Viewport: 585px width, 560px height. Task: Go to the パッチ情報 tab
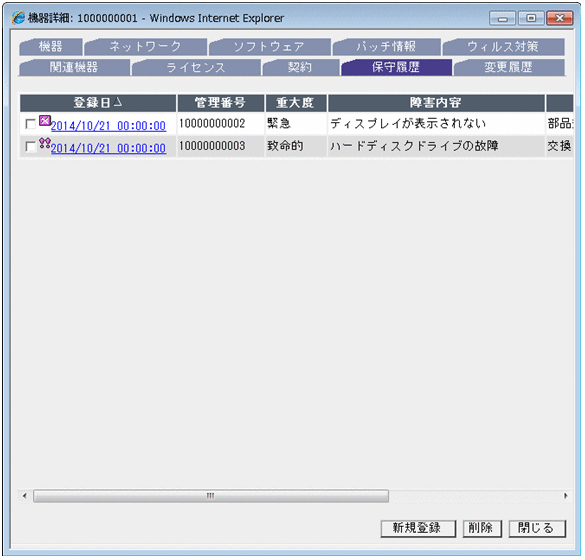pos(386,47)
